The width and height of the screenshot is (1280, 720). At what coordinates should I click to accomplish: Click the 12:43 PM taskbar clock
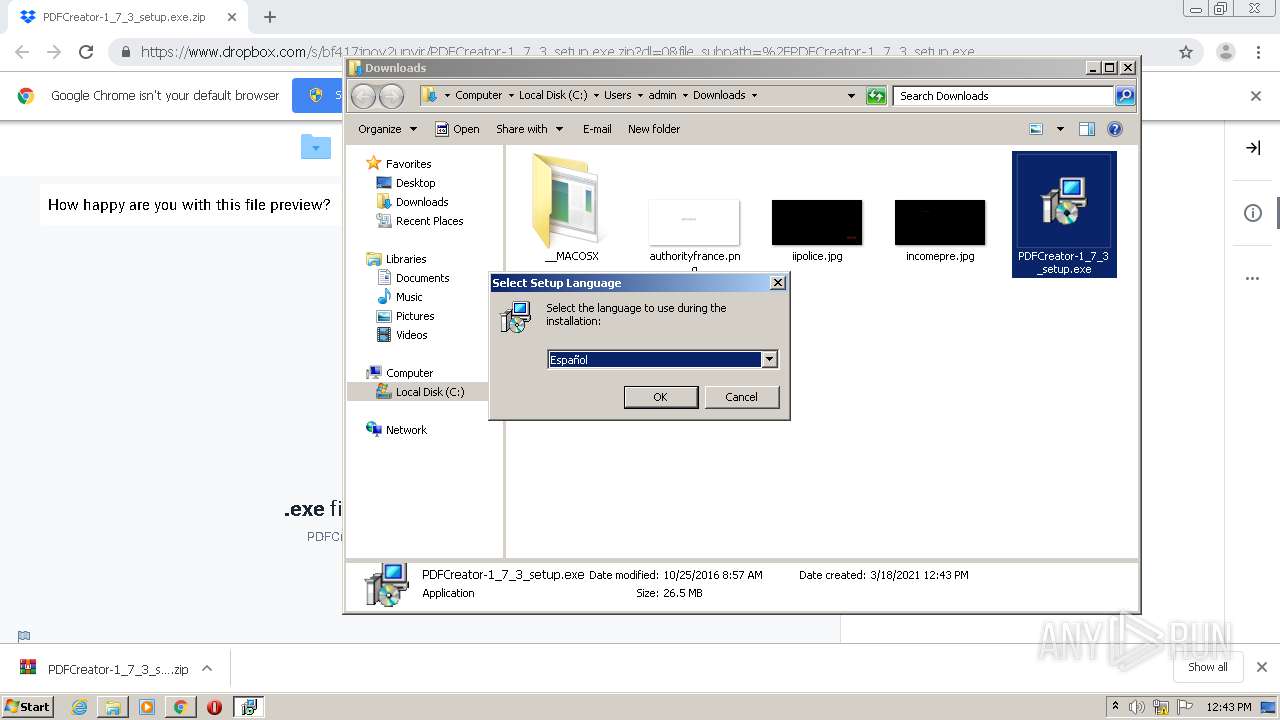coord(1229,707)
